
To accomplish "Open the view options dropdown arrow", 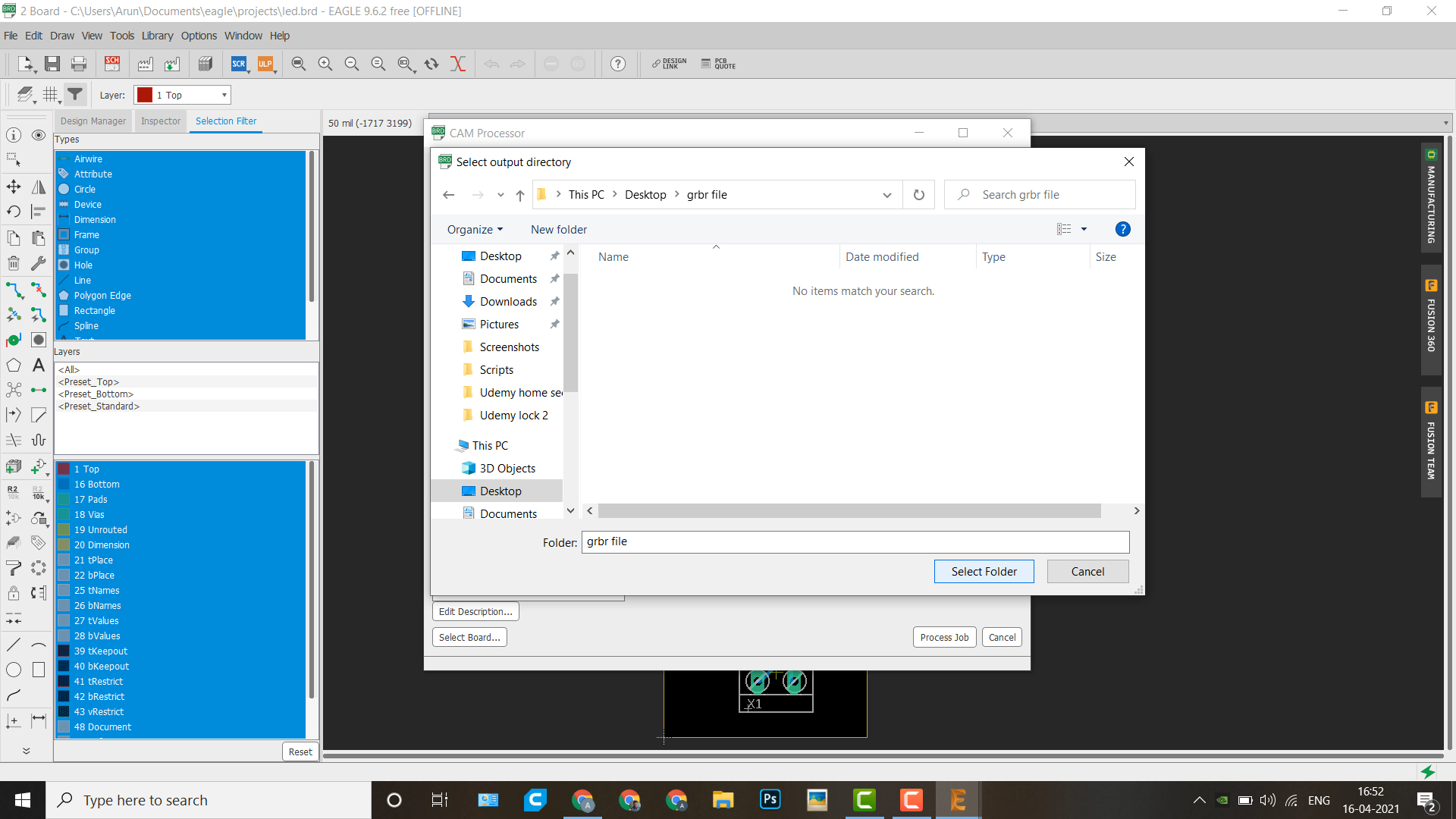I will coord(1084,229).
